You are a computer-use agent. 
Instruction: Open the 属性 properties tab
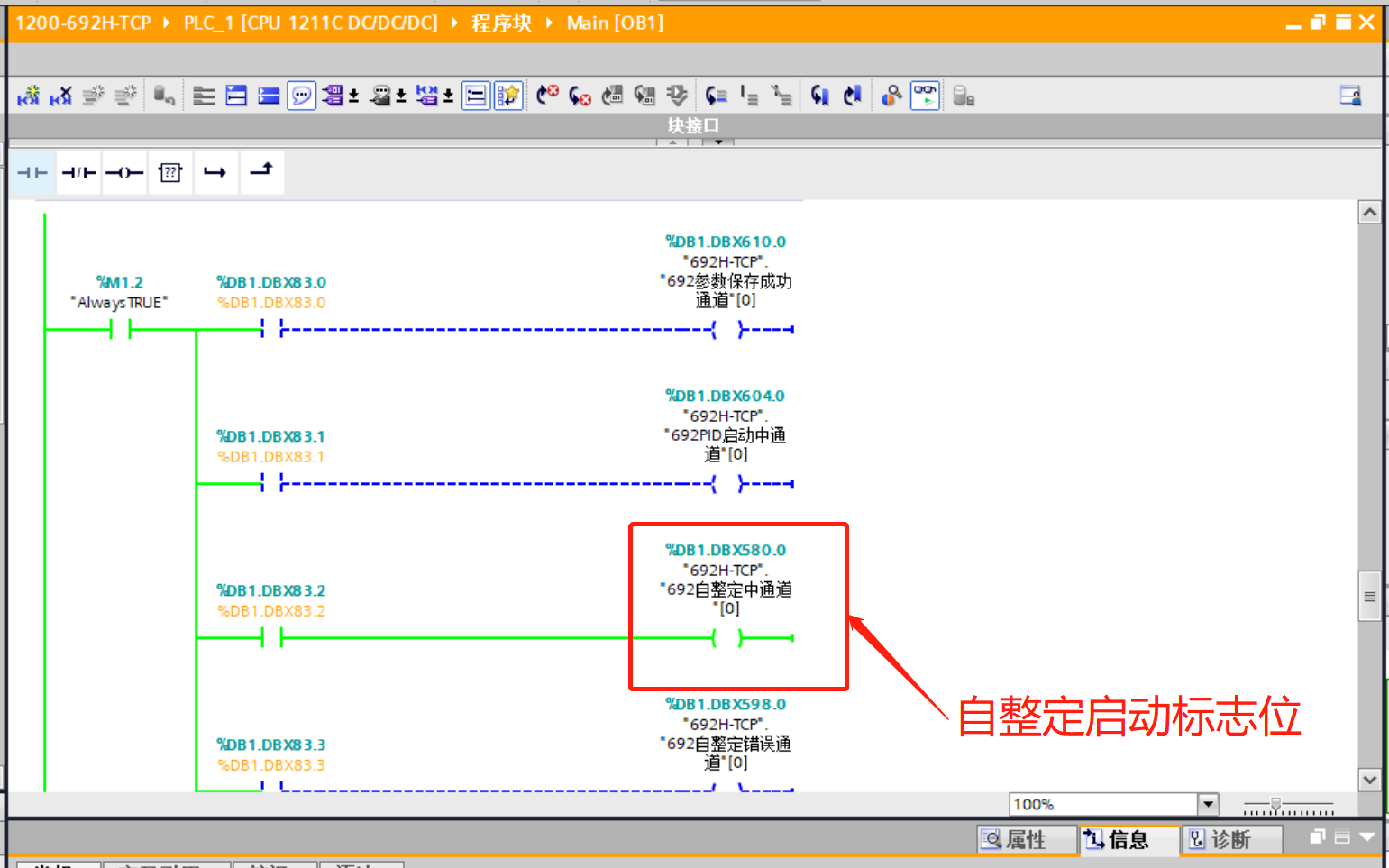coord(1027,840)
